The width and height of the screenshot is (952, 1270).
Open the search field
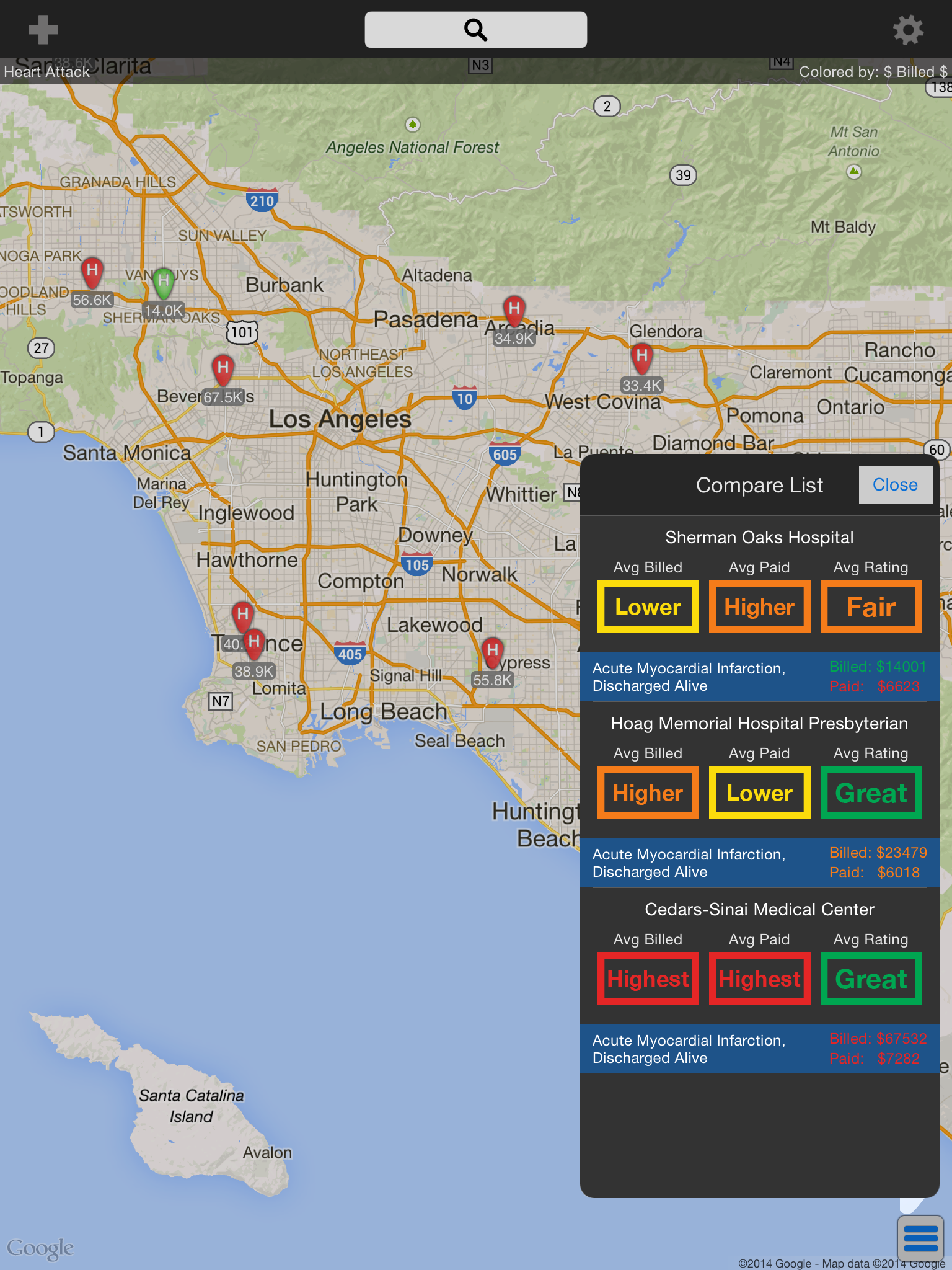475,30
